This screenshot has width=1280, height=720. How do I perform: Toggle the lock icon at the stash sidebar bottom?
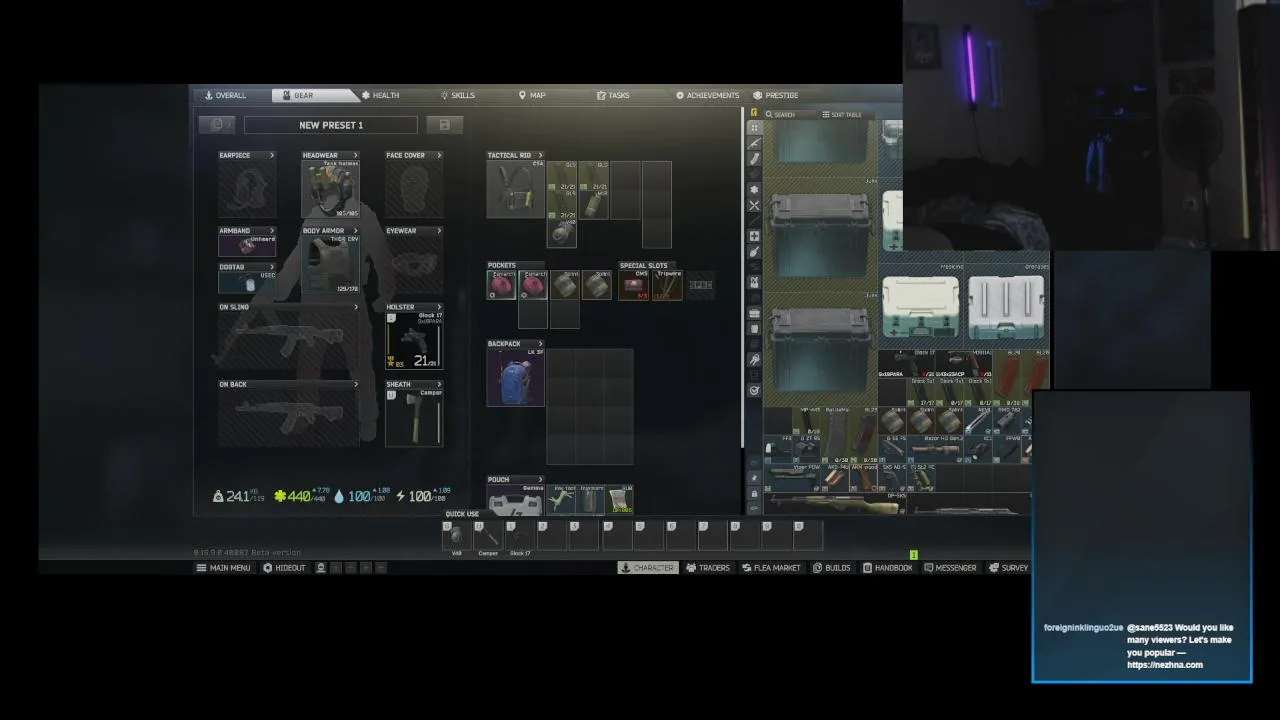pyautogui.click(x=754, y=494)
